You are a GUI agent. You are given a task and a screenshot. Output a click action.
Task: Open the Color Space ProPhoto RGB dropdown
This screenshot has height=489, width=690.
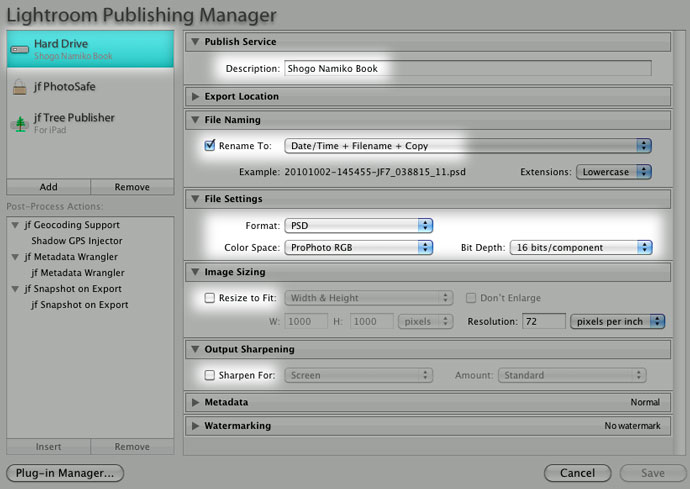(x=359, y=247)
